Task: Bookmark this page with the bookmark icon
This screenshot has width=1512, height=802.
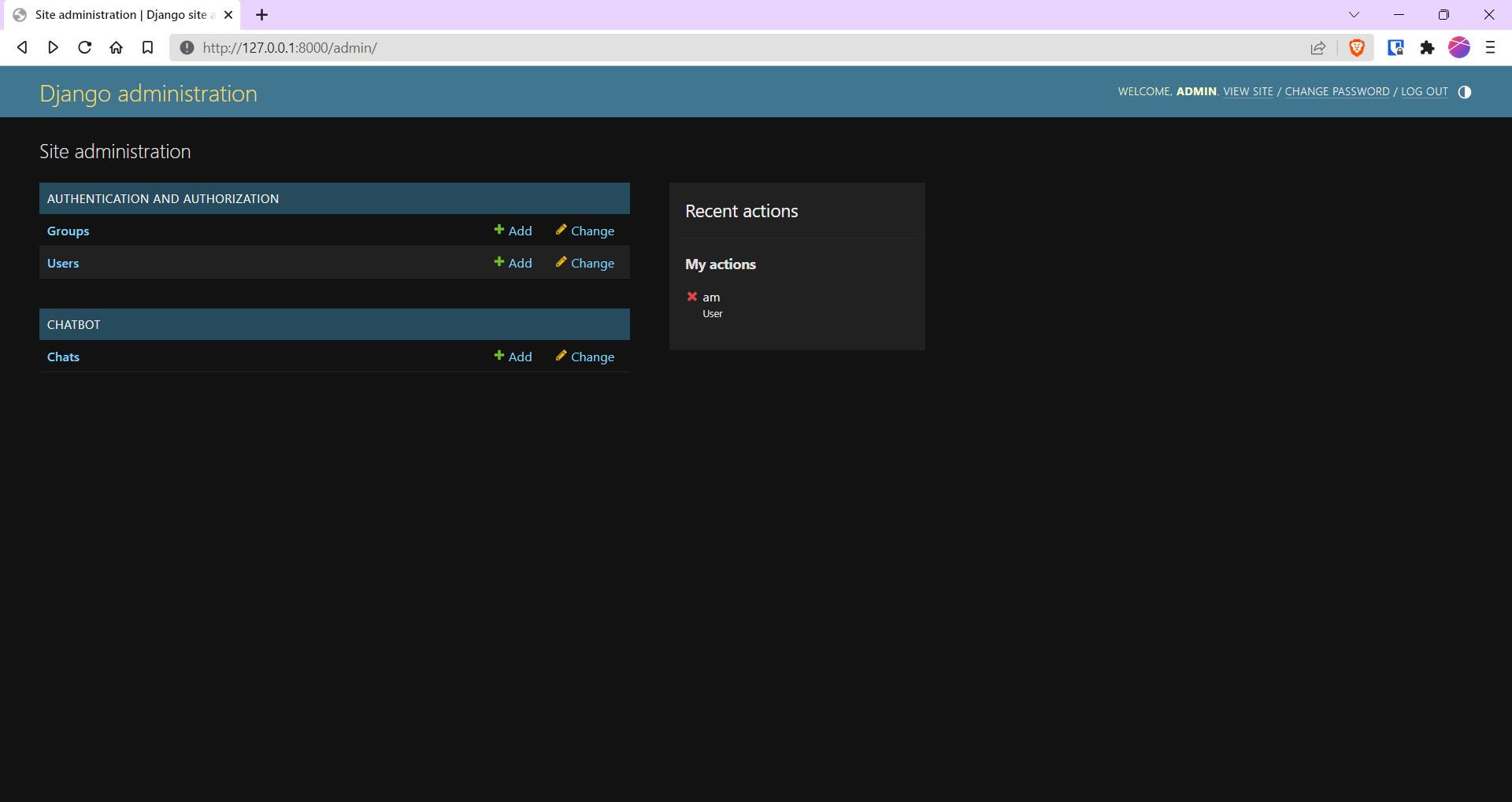Action: [147, 47]
